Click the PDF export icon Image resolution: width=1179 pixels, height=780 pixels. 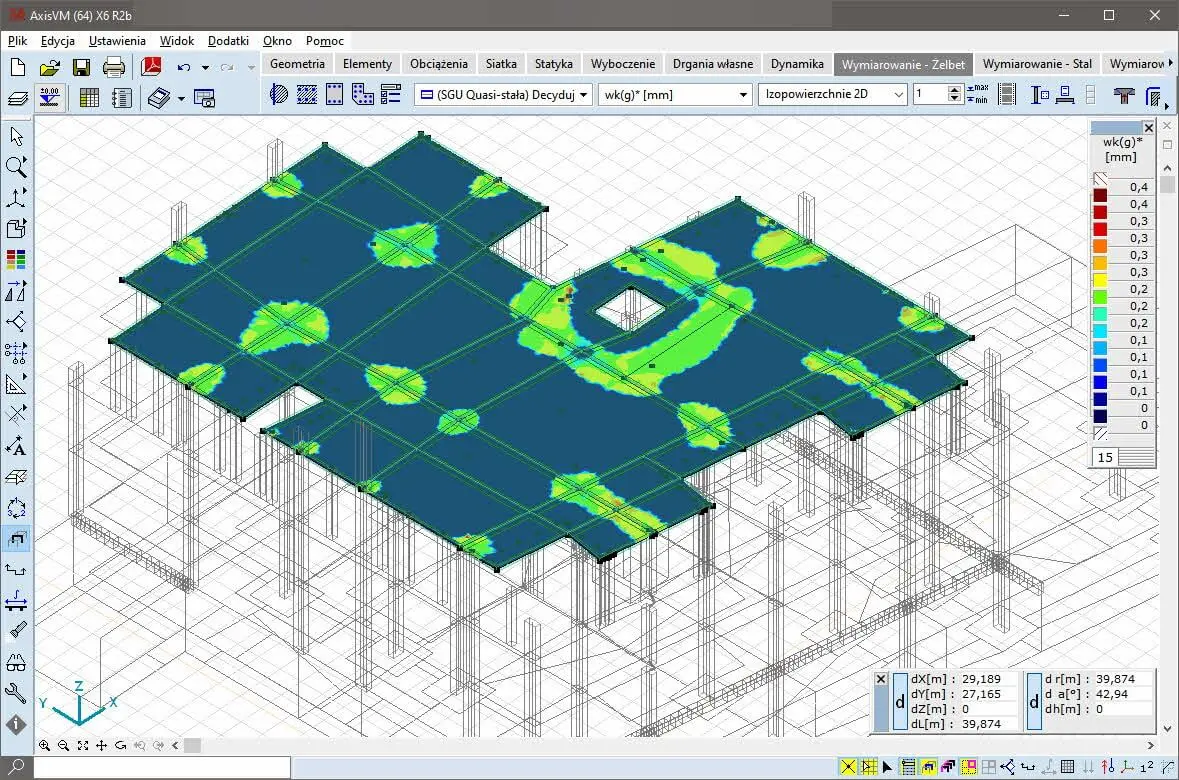(x=151, y=68)
